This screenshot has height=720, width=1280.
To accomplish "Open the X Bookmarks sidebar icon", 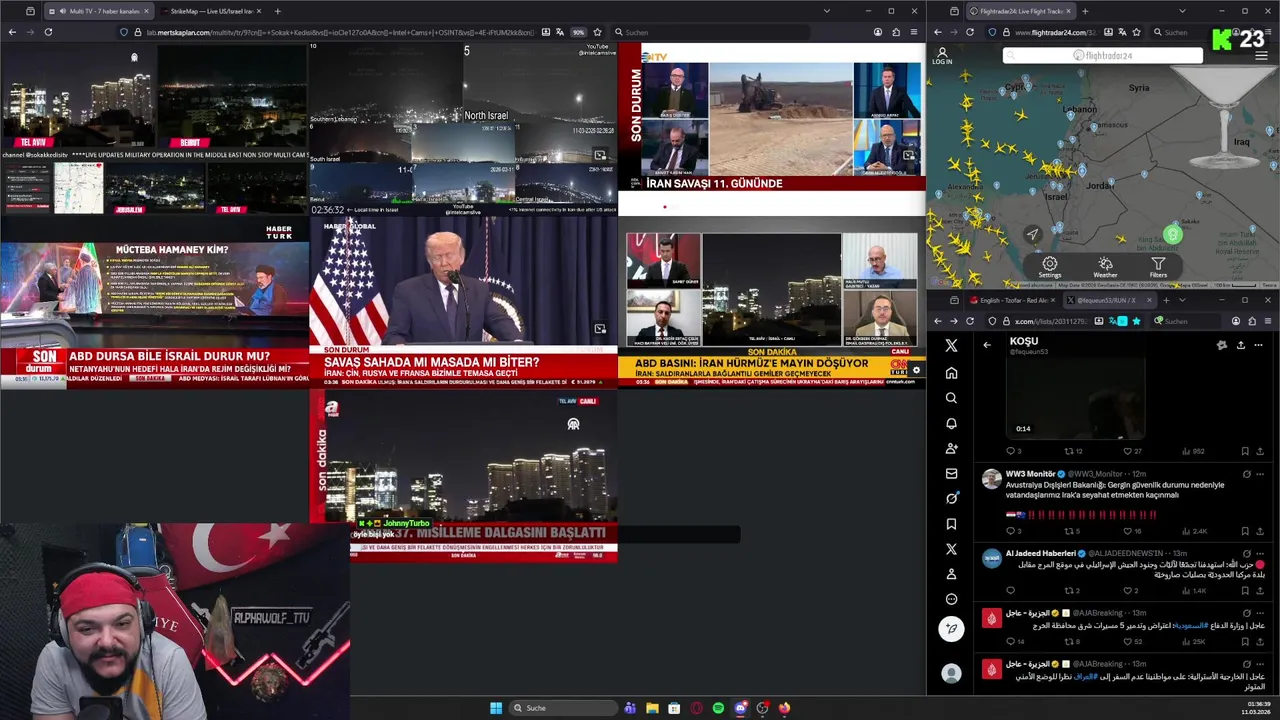I will coord(951,524).
